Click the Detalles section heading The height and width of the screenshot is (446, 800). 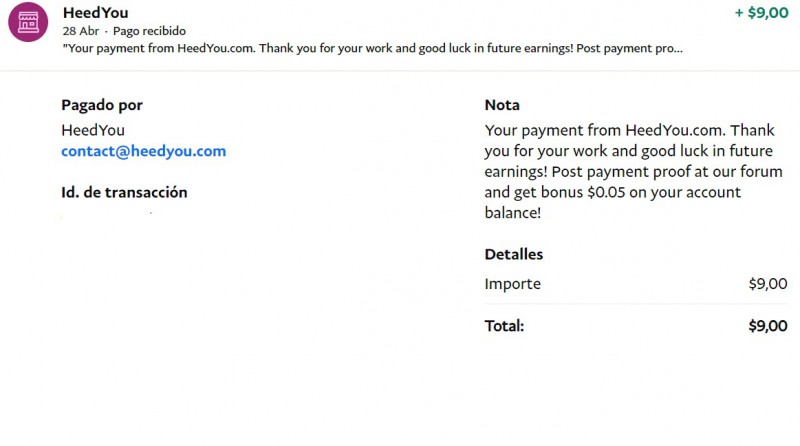[514, 254]
